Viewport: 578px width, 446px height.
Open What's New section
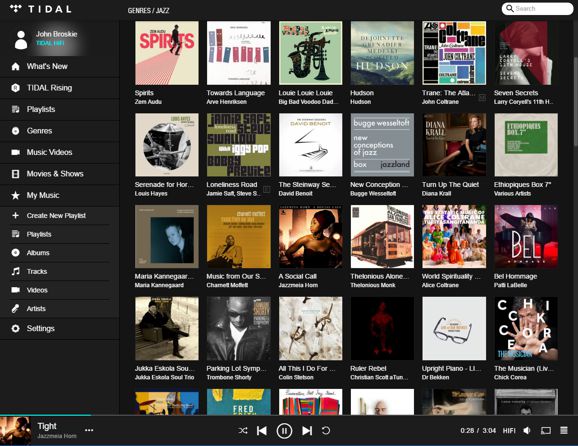[x=60, y=66]
